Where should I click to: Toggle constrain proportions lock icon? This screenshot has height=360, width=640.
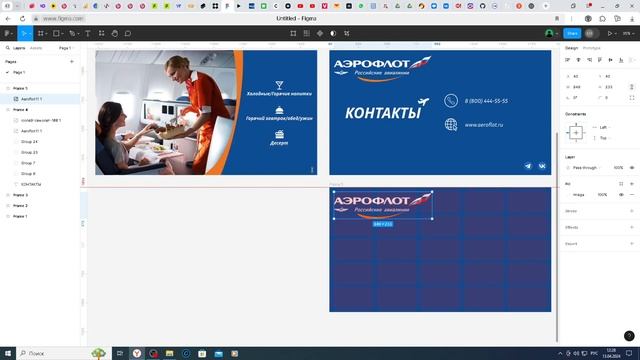pyautogui.click(x=631, y=87)
